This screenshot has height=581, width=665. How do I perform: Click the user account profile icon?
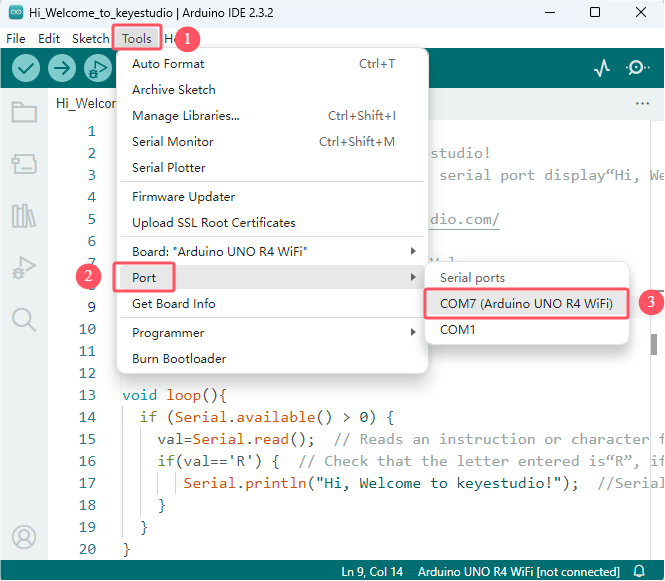[x=24, y=537]
